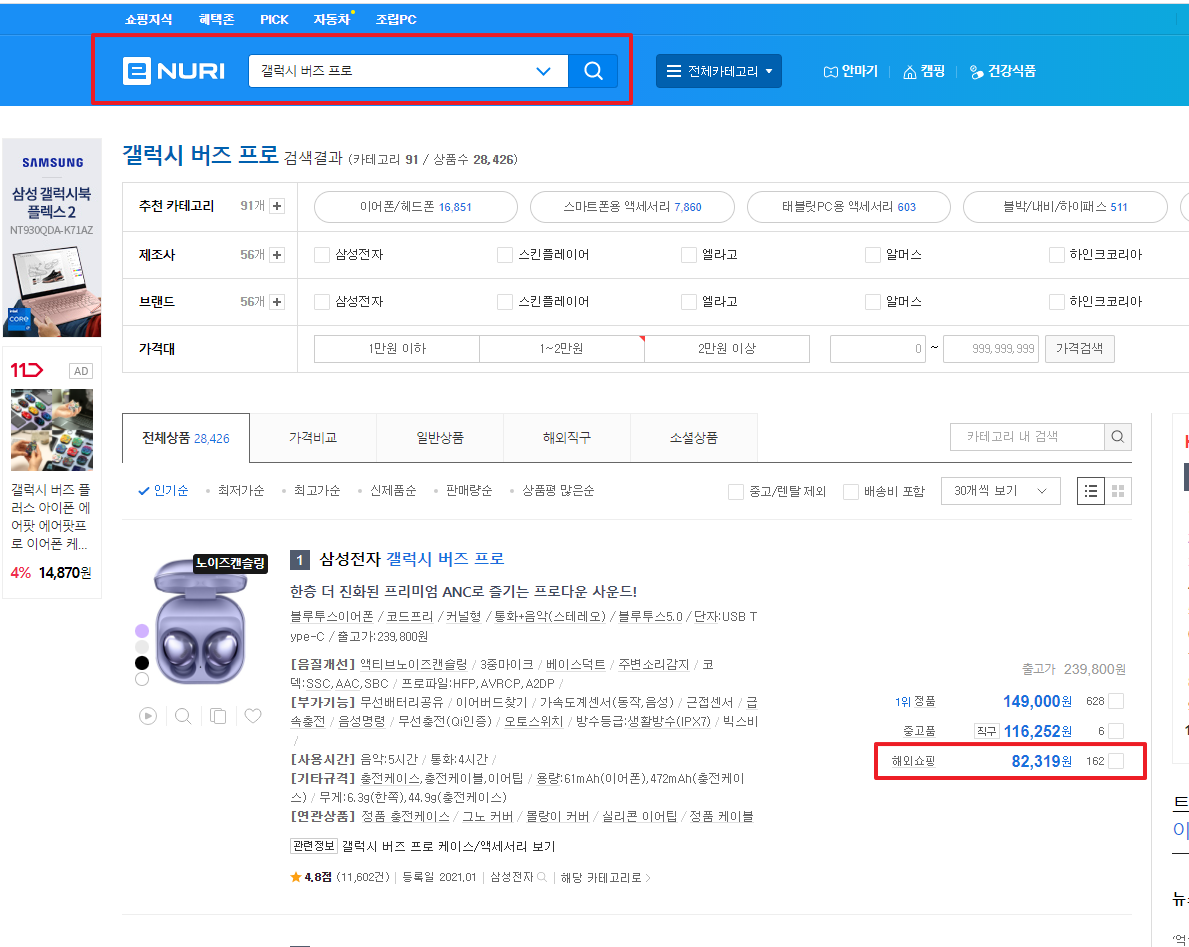Image resolution: width=1189 pixels, height=947 pixels.
Task: Open 조립PC top menu
Action: [396, 19]
